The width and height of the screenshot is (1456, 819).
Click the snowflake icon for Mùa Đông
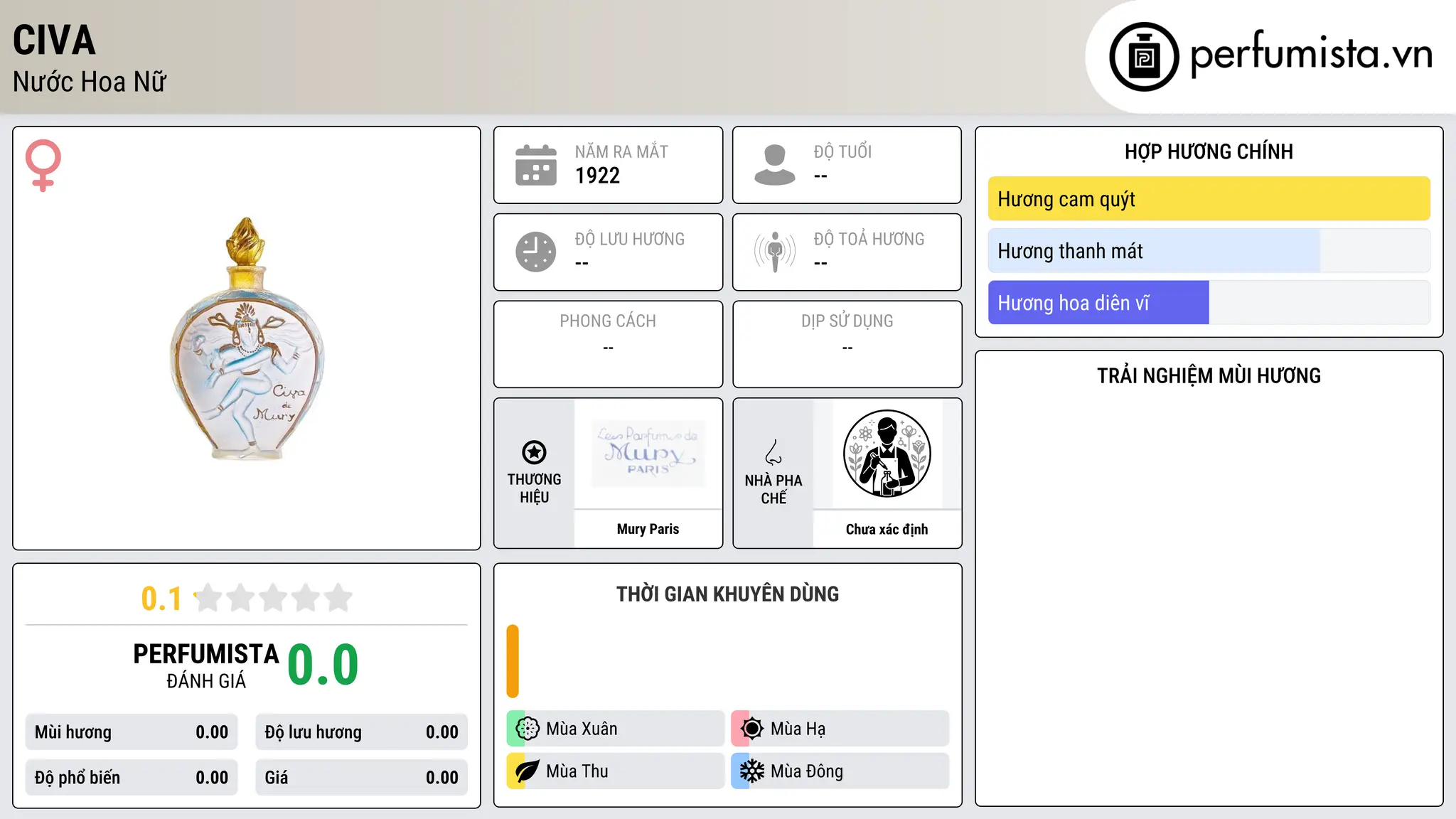(x=751, y=771)
